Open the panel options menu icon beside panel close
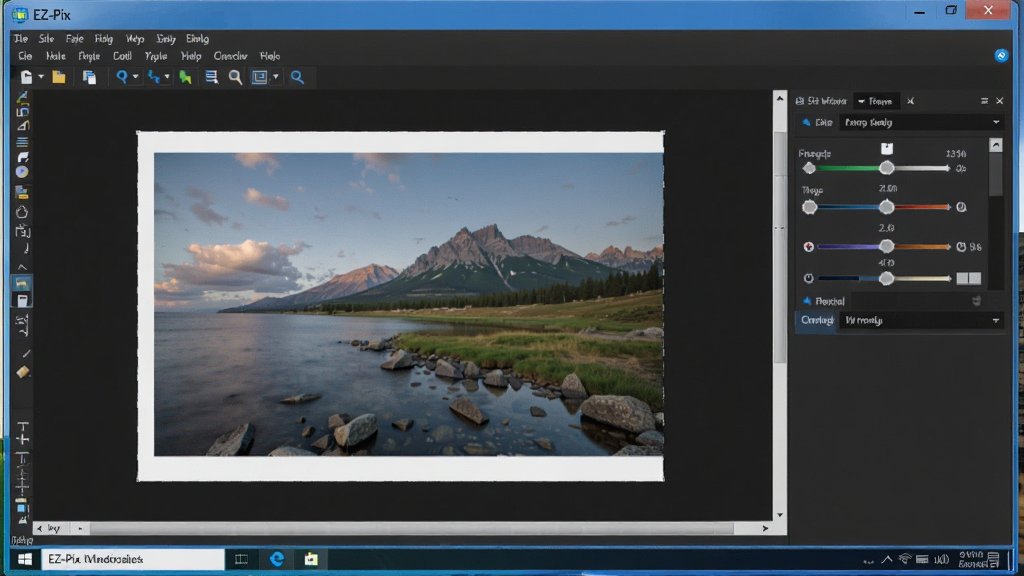 tap(984, 101)
